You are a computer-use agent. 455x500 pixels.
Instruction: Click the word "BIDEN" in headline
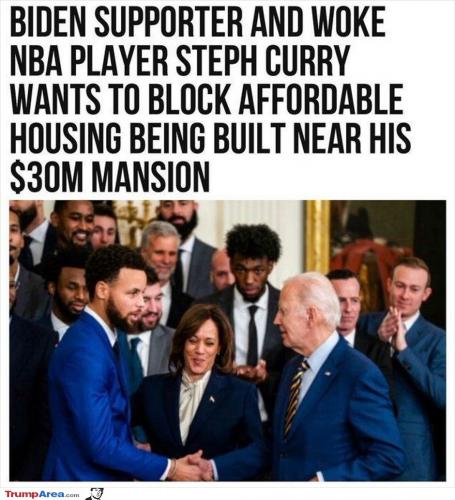coord(48,21)
